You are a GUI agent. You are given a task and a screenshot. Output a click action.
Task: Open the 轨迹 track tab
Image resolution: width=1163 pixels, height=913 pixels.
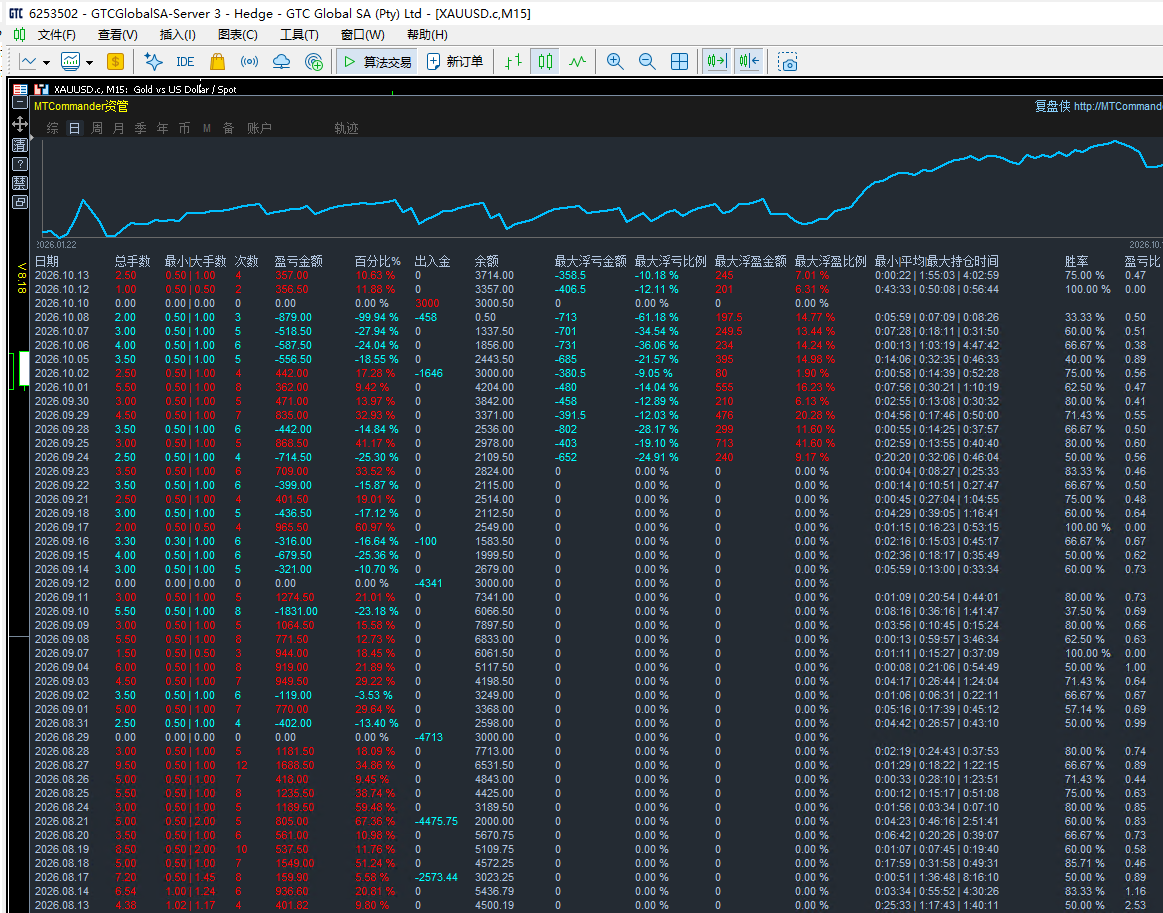(x=346, y=128)
